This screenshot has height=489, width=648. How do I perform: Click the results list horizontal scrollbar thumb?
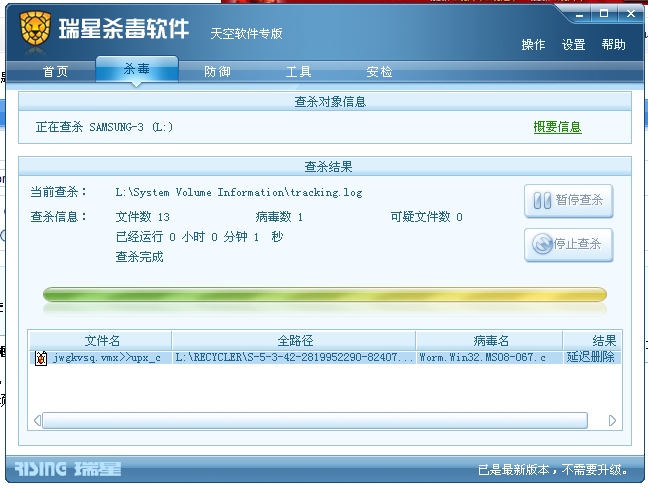tap(315, 420)
